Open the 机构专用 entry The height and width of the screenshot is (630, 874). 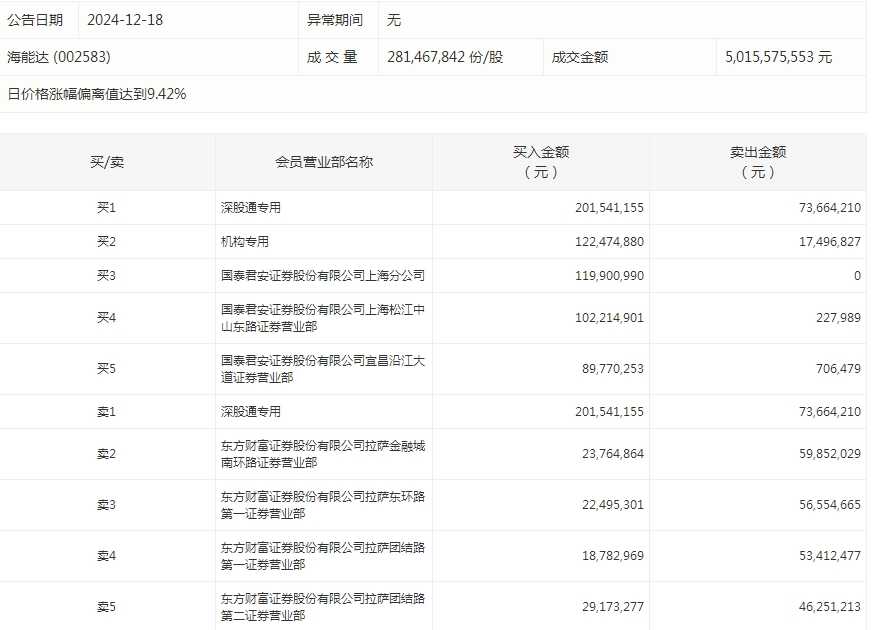click(x=245, y=242)
